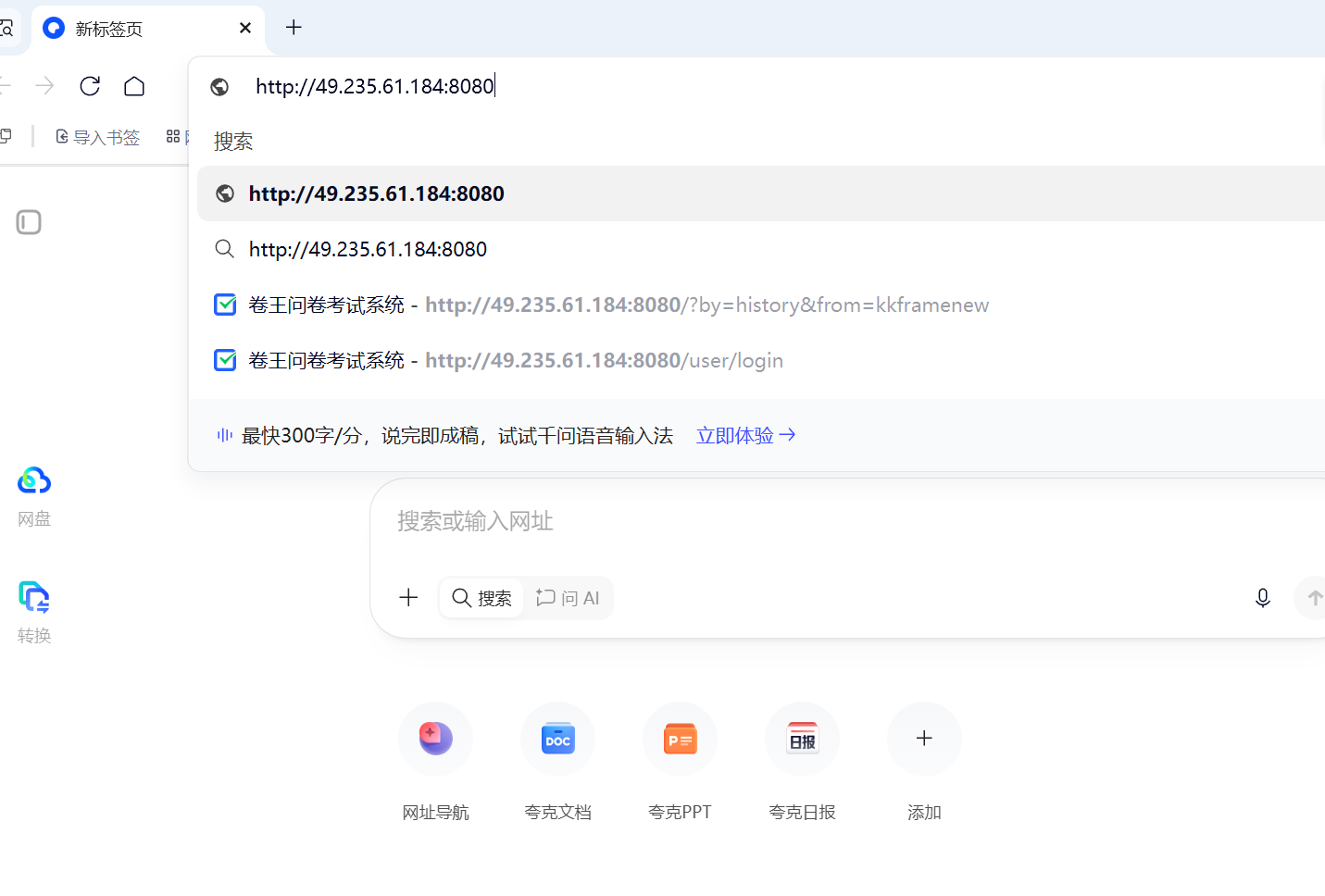Select the bold http://49.235.61.184:8080 suggestion
The image size is (1325, 896).
(x=761, y=193)
